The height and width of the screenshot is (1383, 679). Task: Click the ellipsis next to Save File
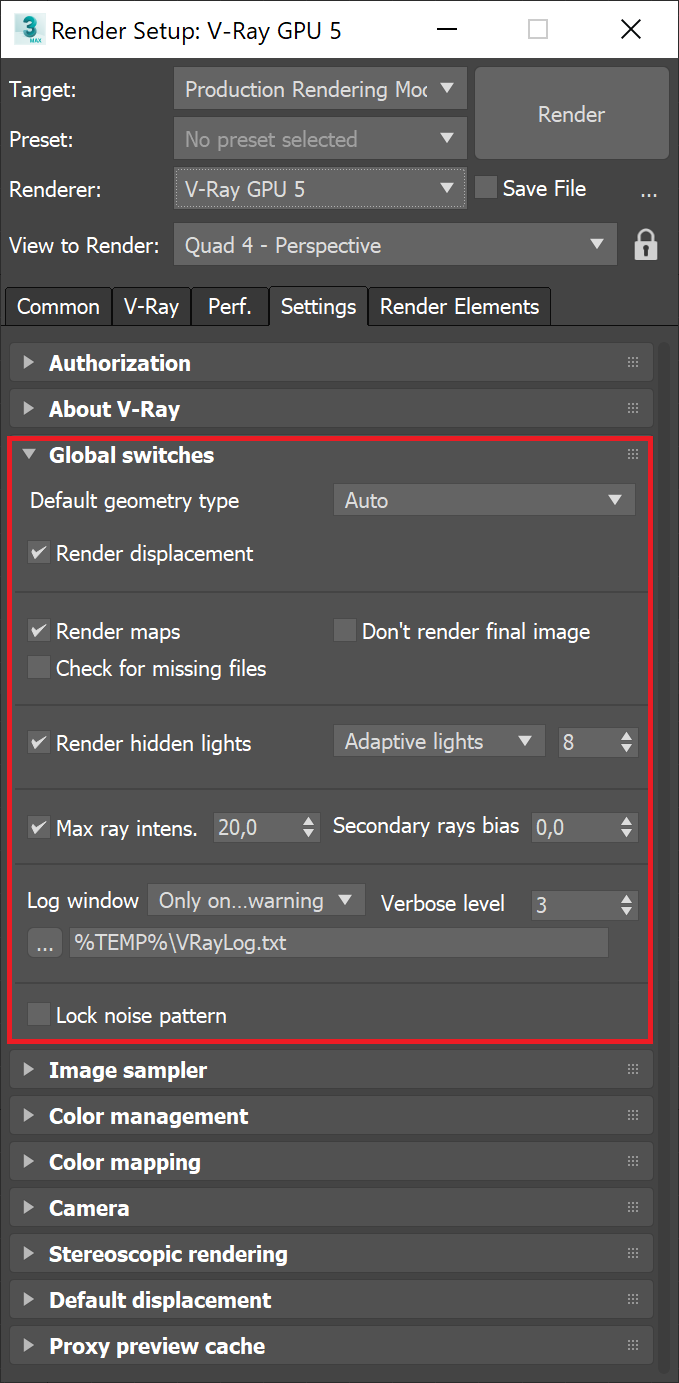[x=649, y=192]
